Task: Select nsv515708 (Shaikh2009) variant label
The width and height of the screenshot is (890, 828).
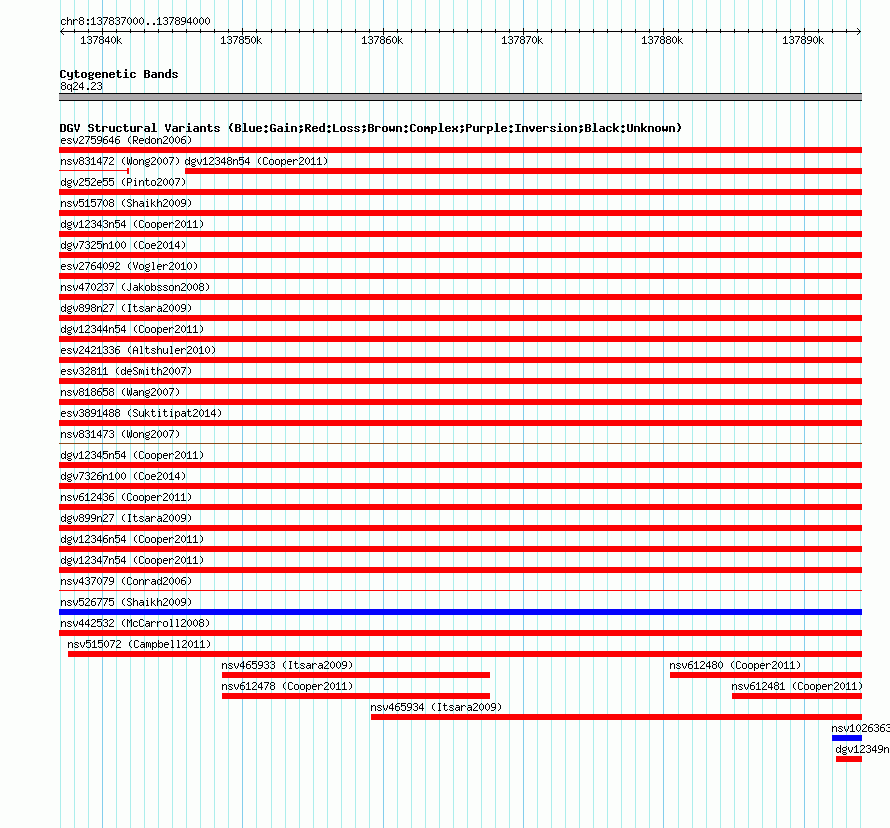Action: tap(126, 203)
